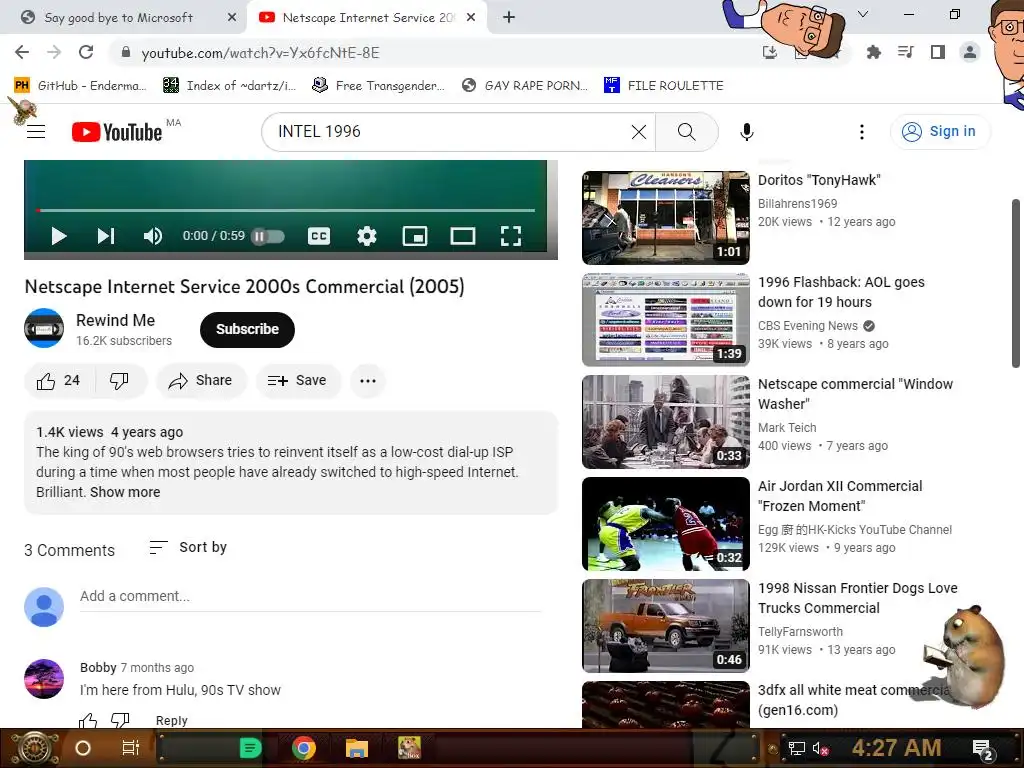Screen dimensions: 1024x768
Task: Toggle Chrome side panel
Action: 938,52
